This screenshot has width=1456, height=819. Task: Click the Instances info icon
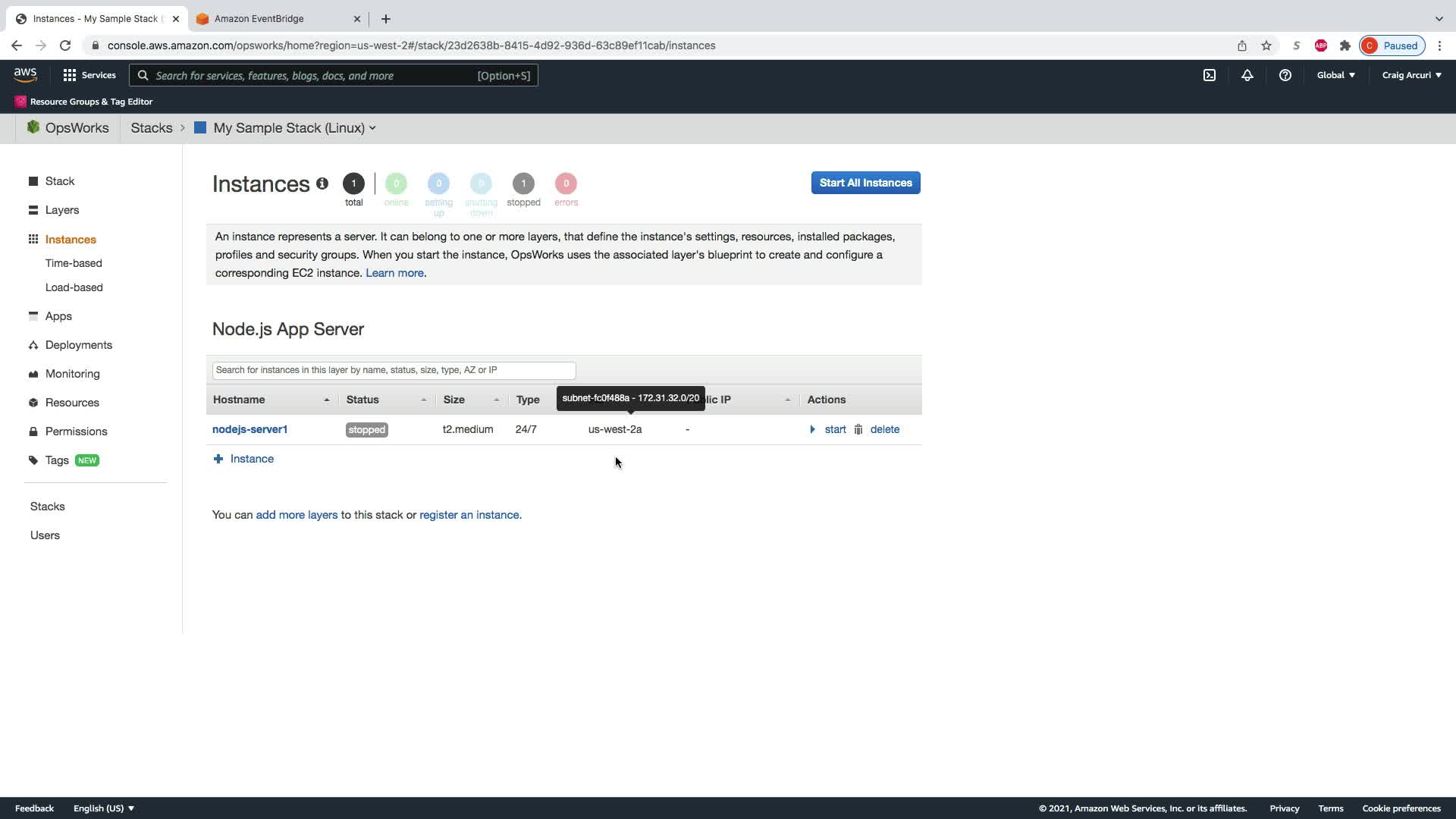pos(322,184)
